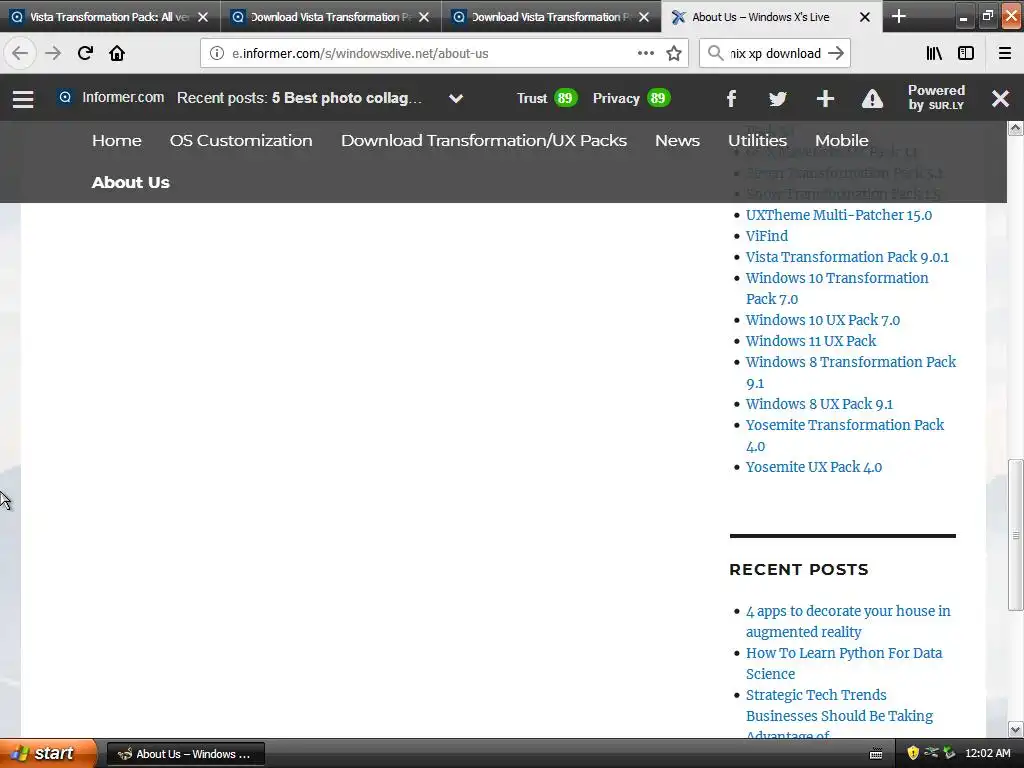Open Windows 8 UX Pack 9.1 link
Viewport: 1024px width, 768px height.
click(819, 404)
